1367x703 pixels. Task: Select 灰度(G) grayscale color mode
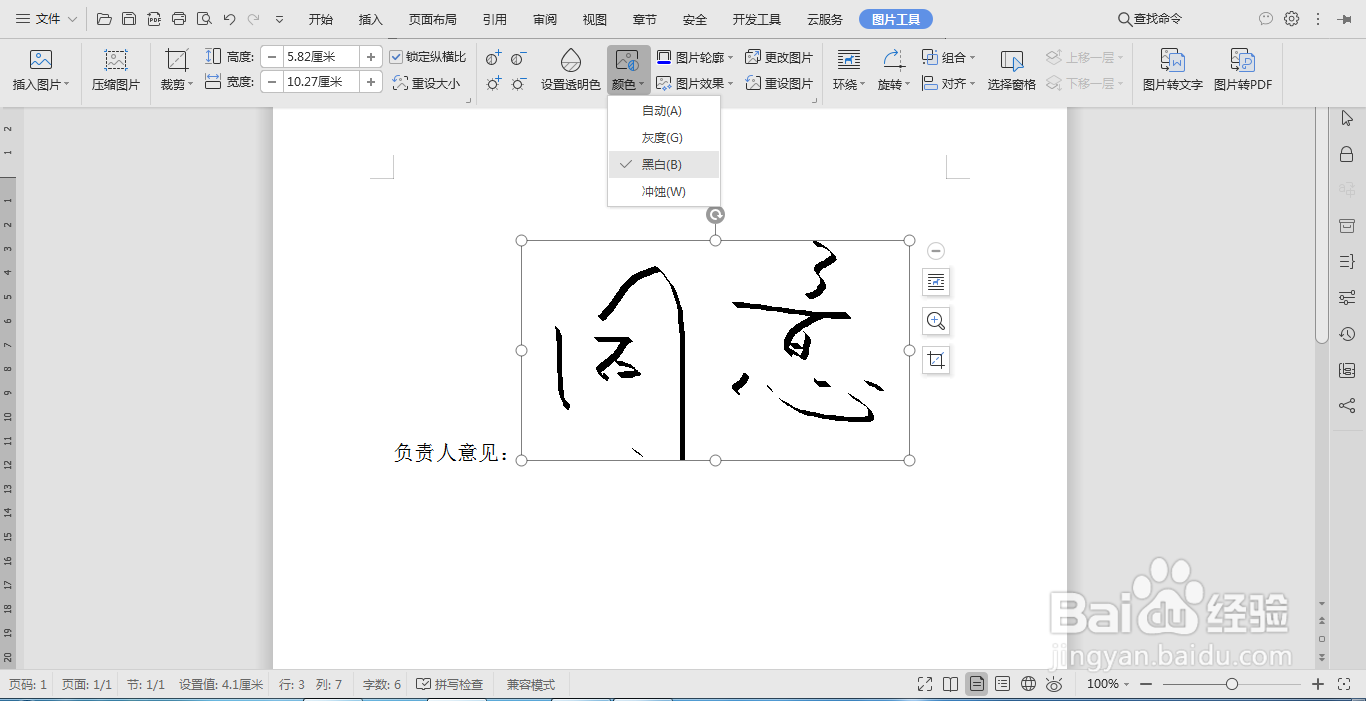click(664, 137)
